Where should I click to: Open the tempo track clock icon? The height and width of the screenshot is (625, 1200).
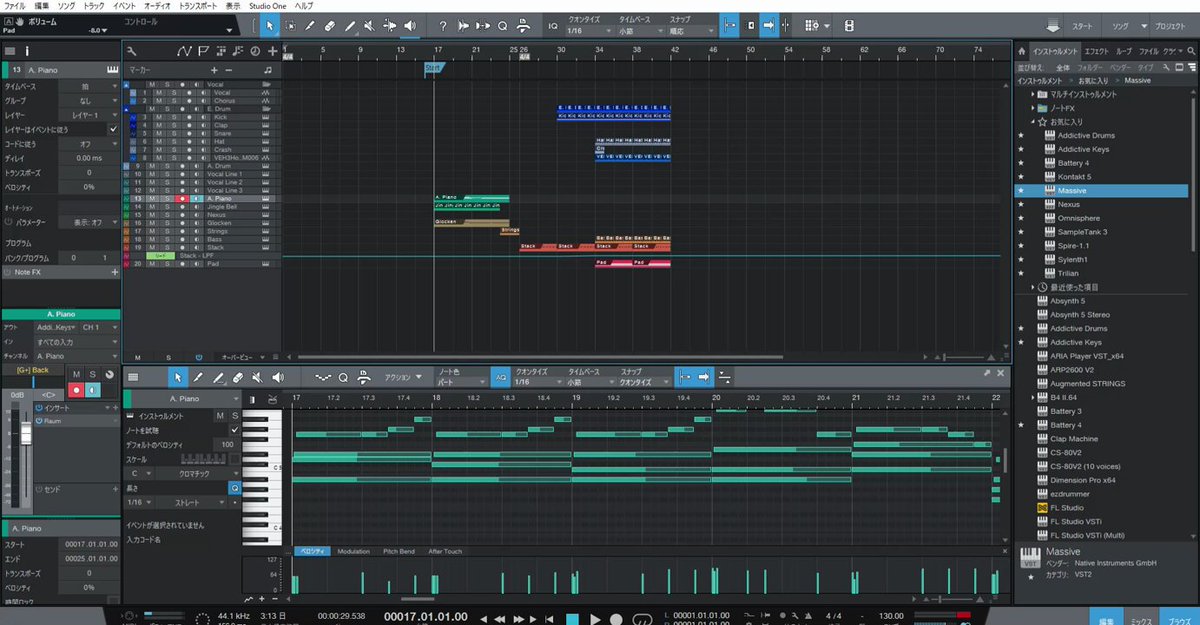[255, 51]
